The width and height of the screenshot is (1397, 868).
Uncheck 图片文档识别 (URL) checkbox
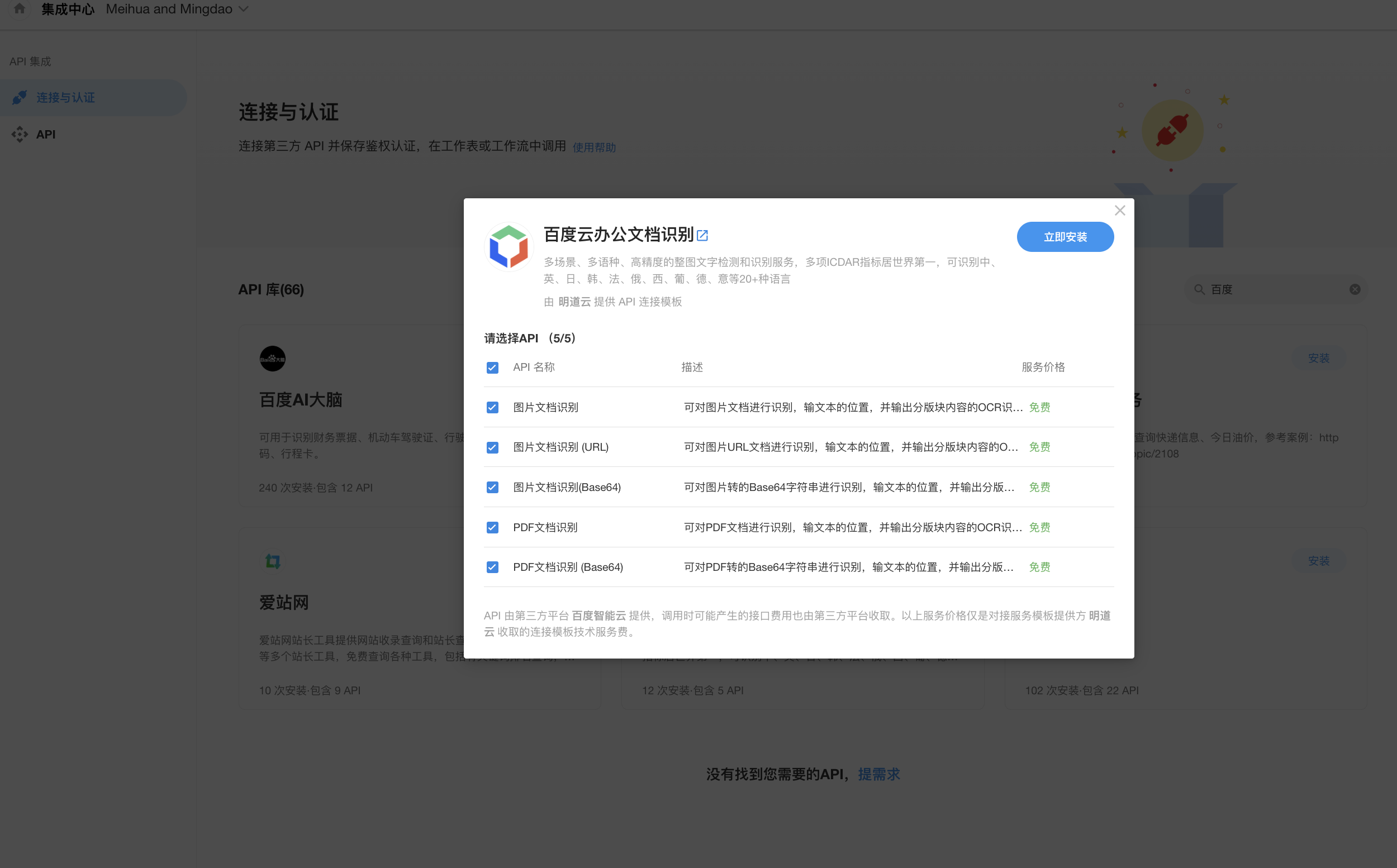492,447
